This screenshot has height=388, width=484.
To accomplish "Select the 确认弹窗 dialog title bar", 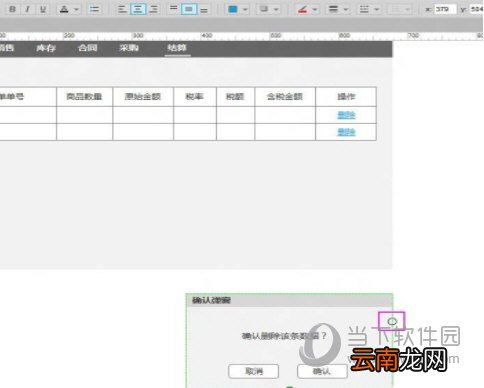I will click(289, 300).
